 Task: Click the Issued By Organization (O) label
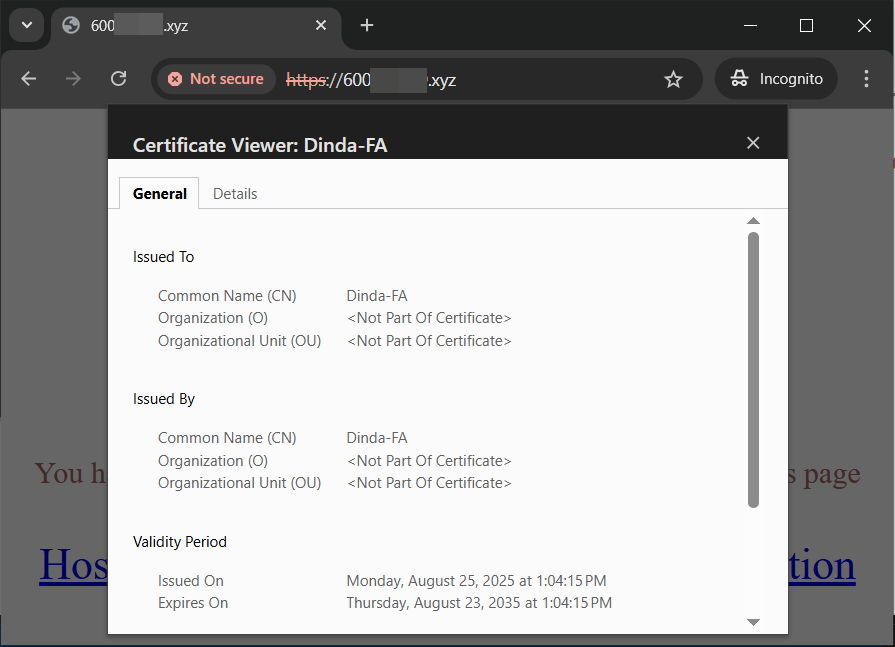coord(212,460)
